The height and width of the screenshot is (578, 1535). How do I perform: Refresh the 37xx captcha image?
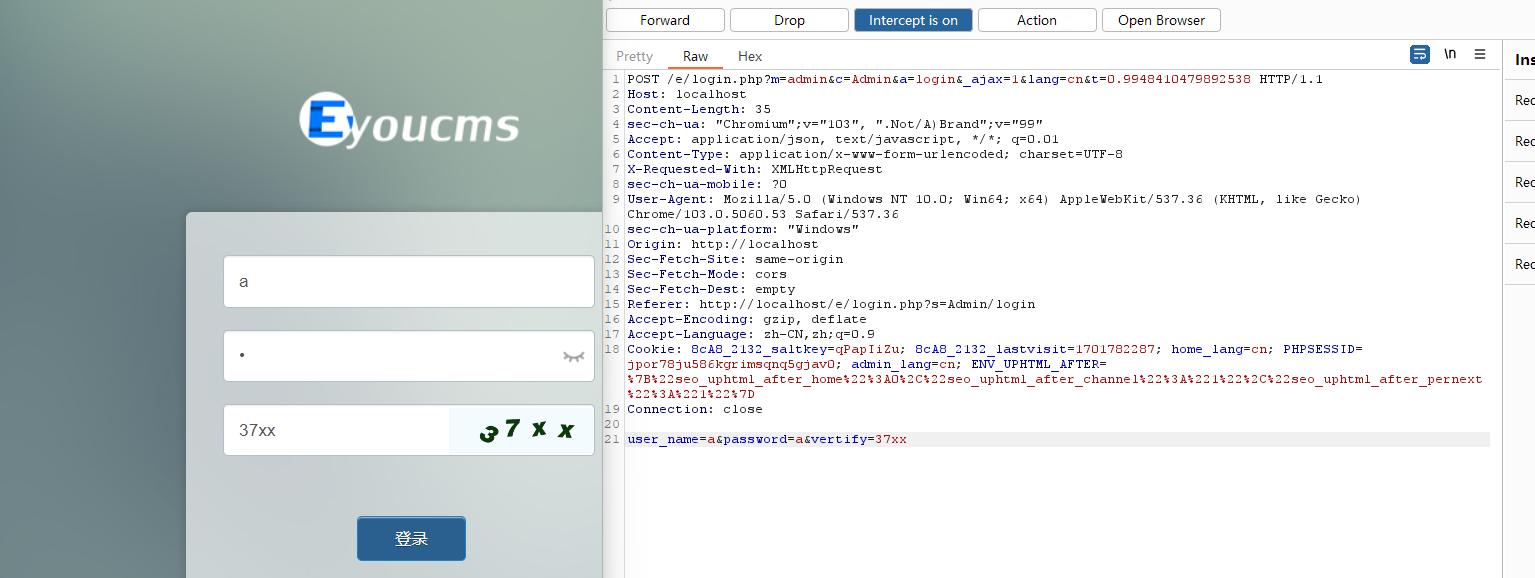522,430
